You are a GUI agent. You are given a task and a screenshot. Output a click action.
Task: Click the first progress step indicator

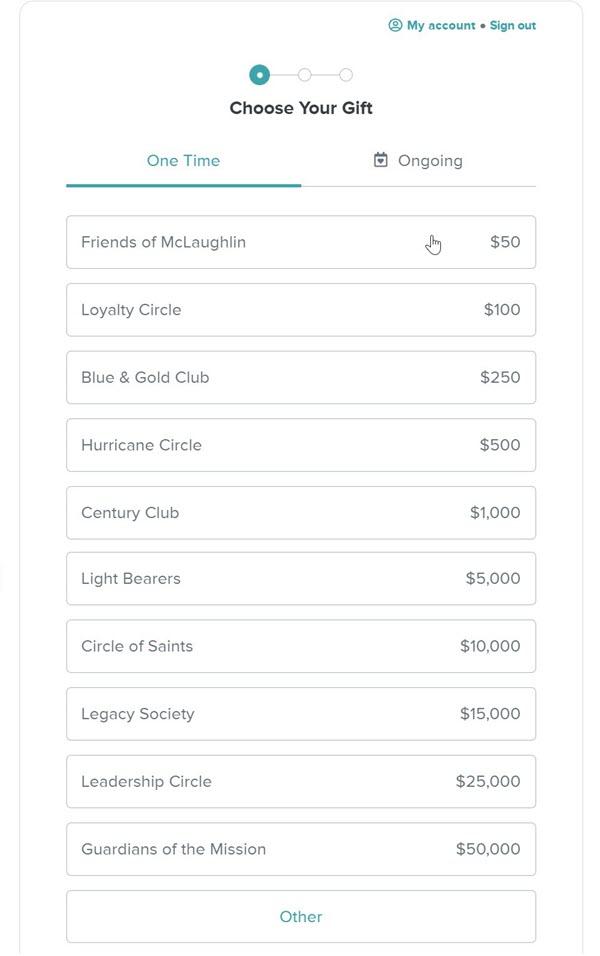click(260, 75)
